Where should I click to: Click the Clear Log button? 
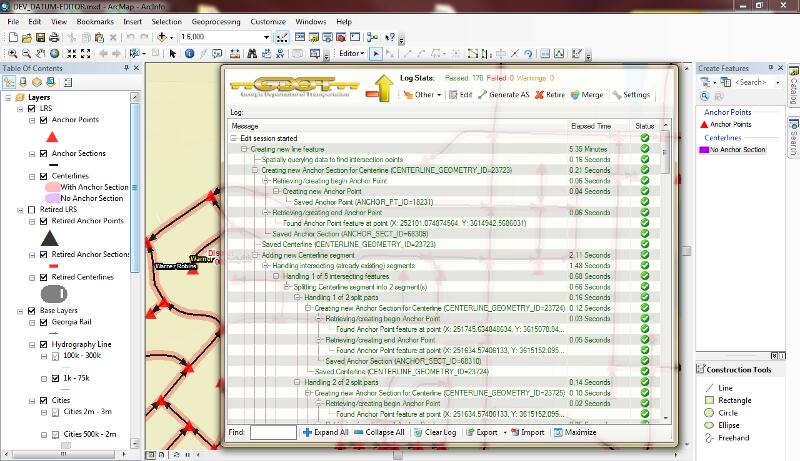pos(435,432)
